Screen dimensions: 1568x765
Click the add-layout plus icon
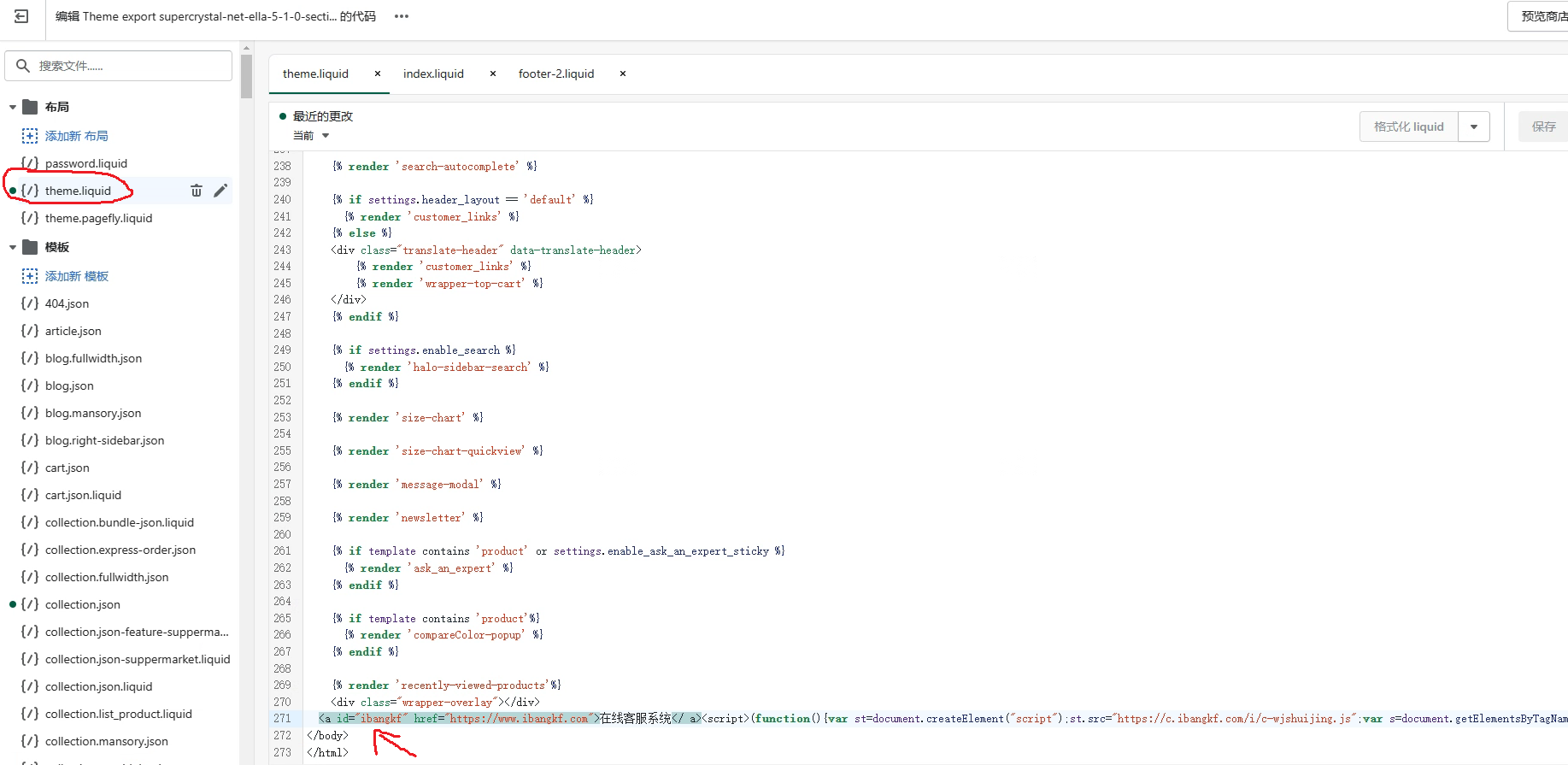[x=30, y=136]
